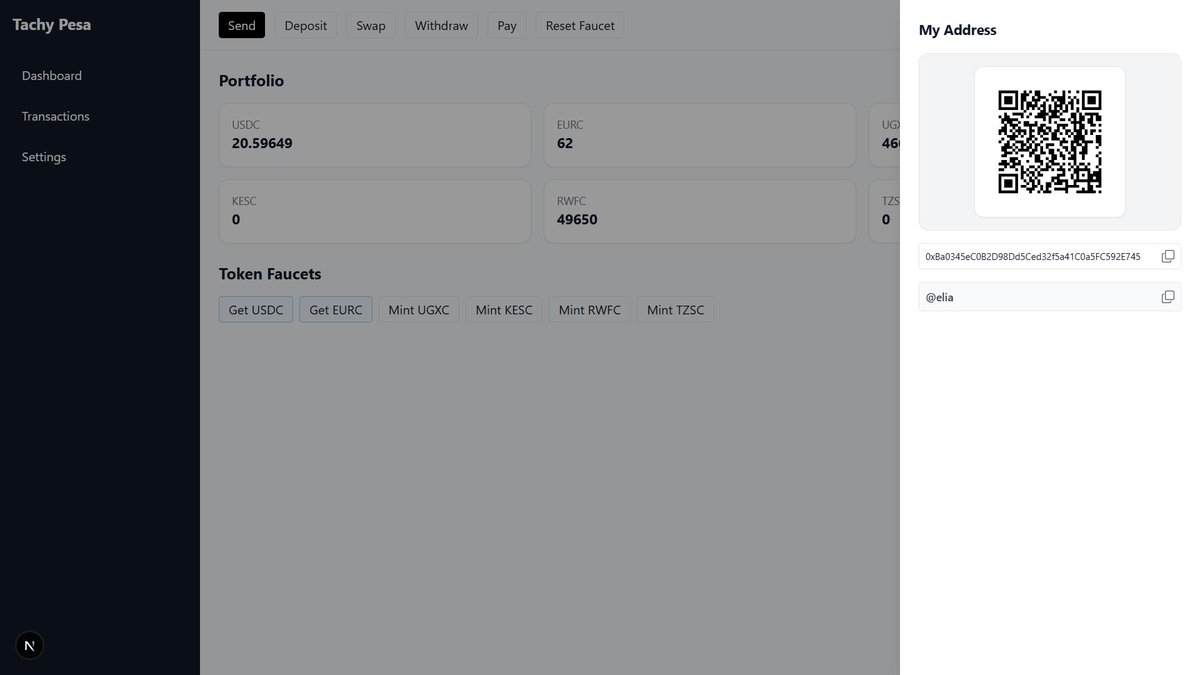1200x675 pixels.
Task: Click the Swap button
Action: (x=371, y=26)
